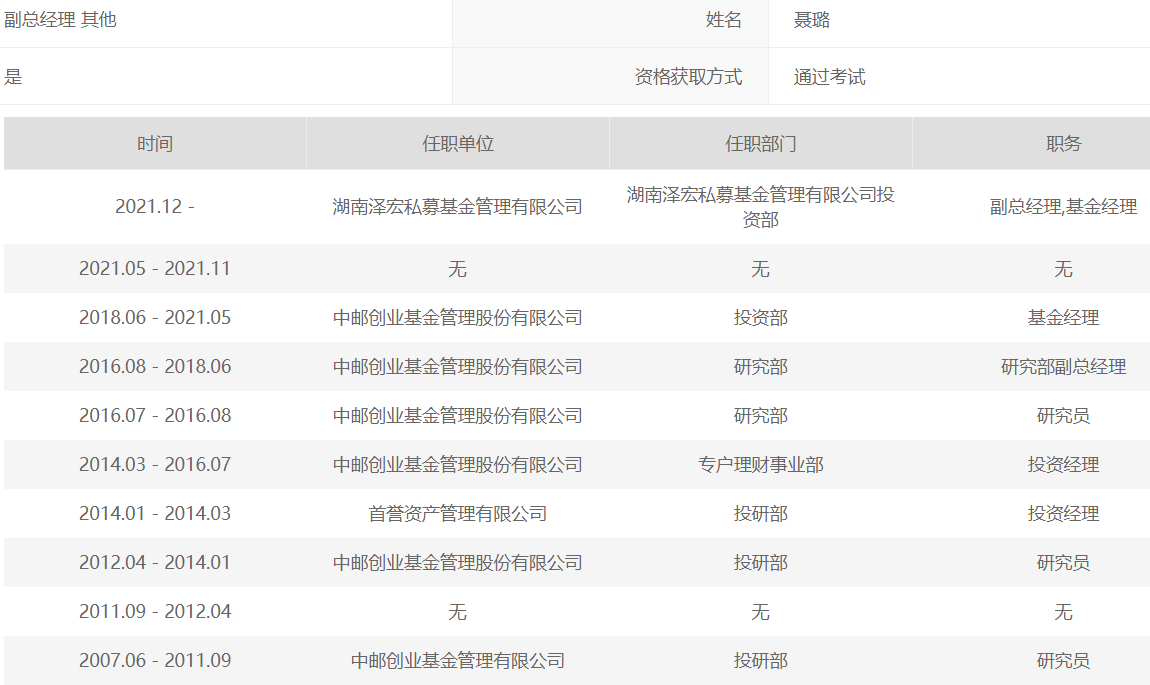This screenshot has height=685, width=1150.
Task: Select the 研究部副总经理 position cell
Action: pos(1063,367)
